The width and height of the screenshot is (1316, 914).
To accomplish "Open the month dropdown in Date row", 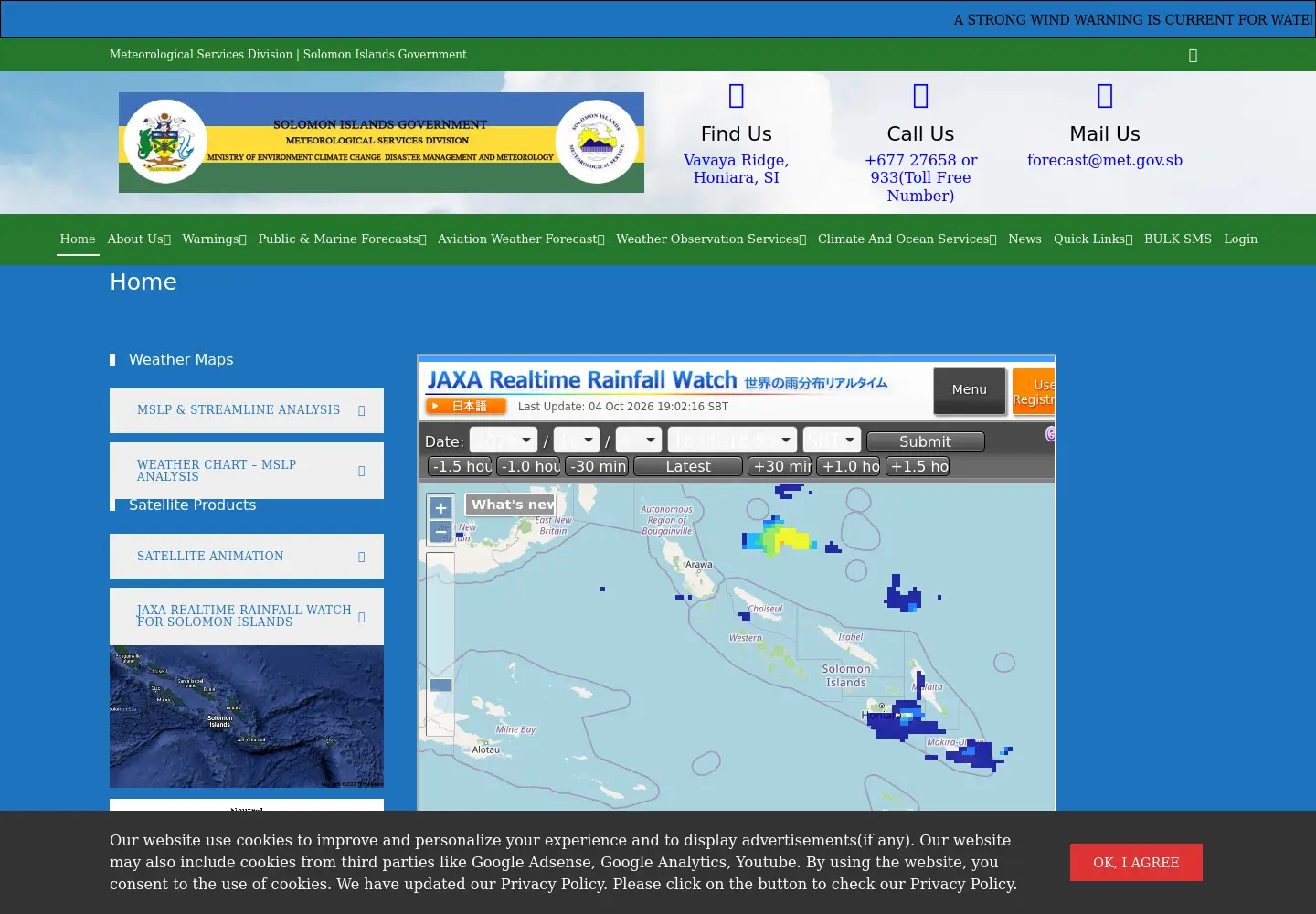I will tap(577, 441).
